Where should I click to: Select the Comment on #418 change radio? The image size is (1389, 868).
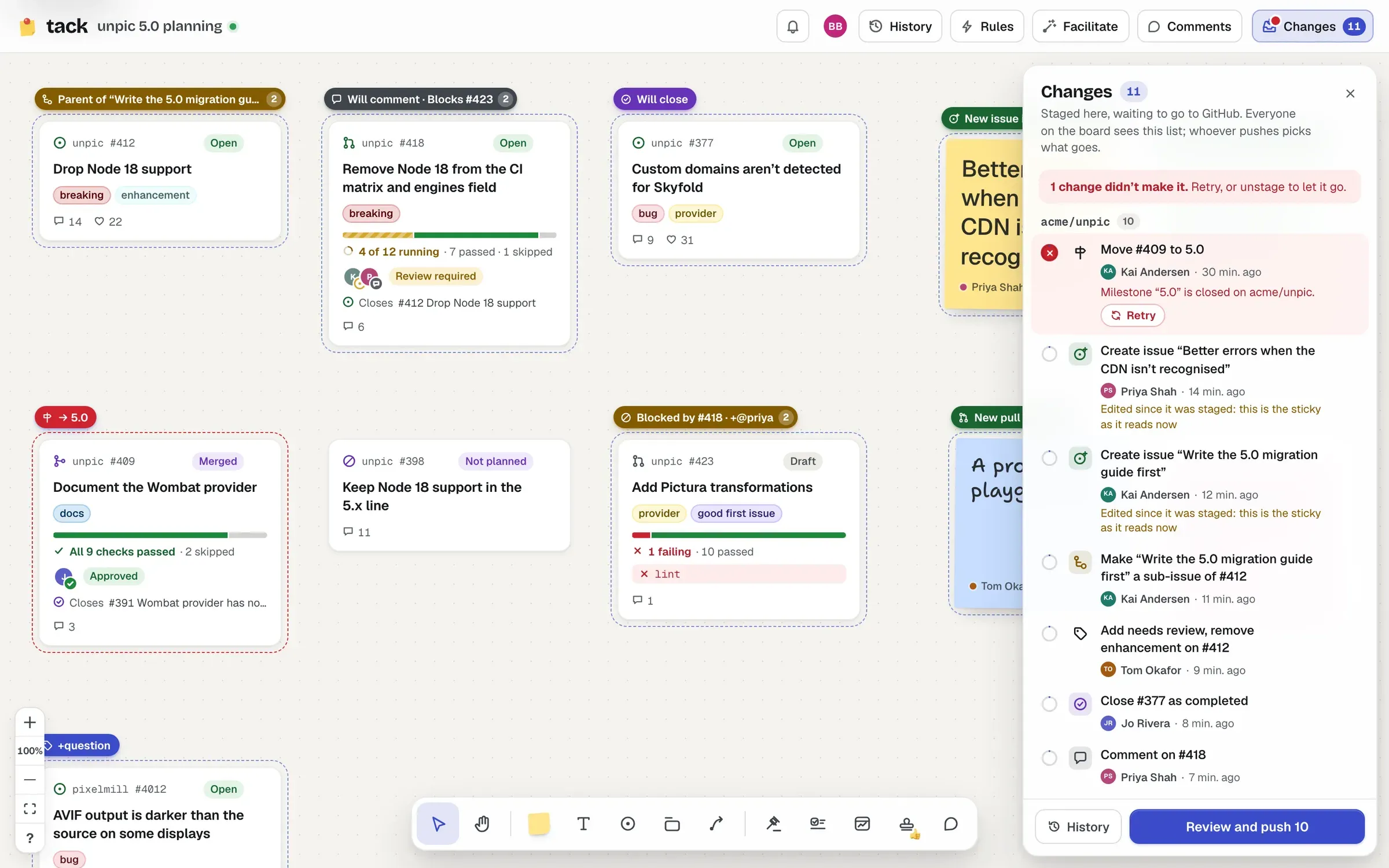point(1049,757)
